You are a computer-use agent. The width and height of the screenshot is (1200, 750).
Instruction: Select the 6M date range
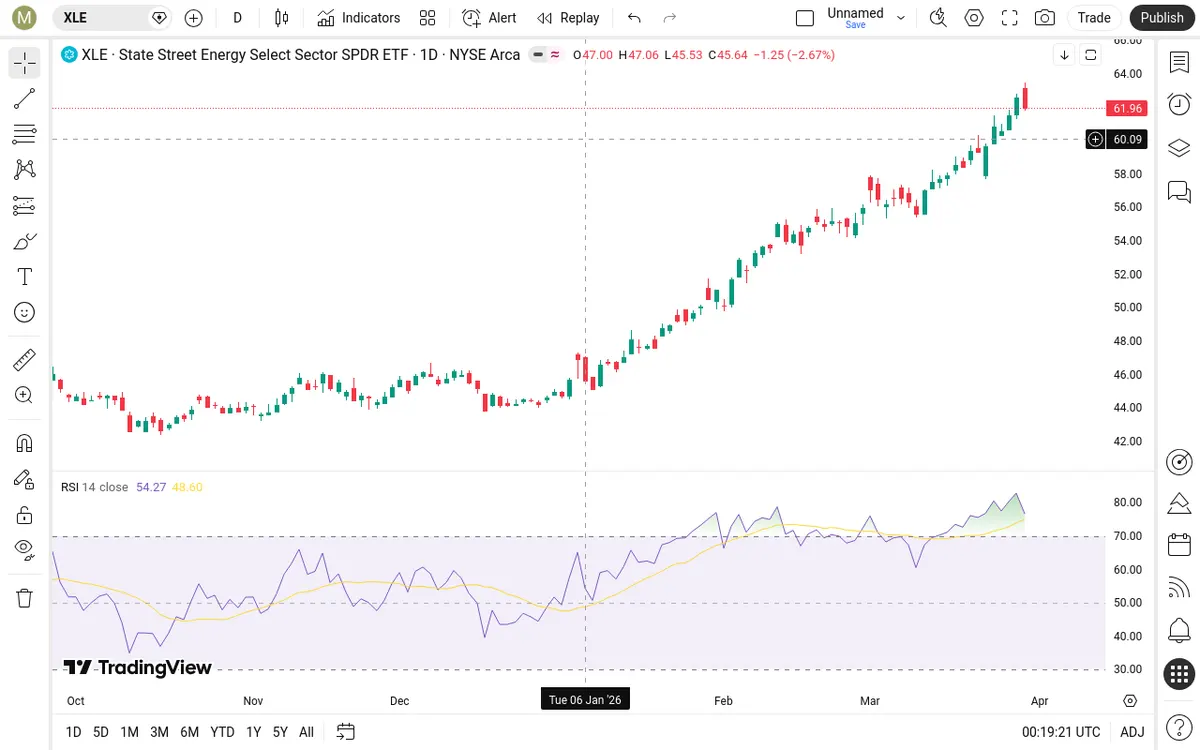[x=190, y=732]
